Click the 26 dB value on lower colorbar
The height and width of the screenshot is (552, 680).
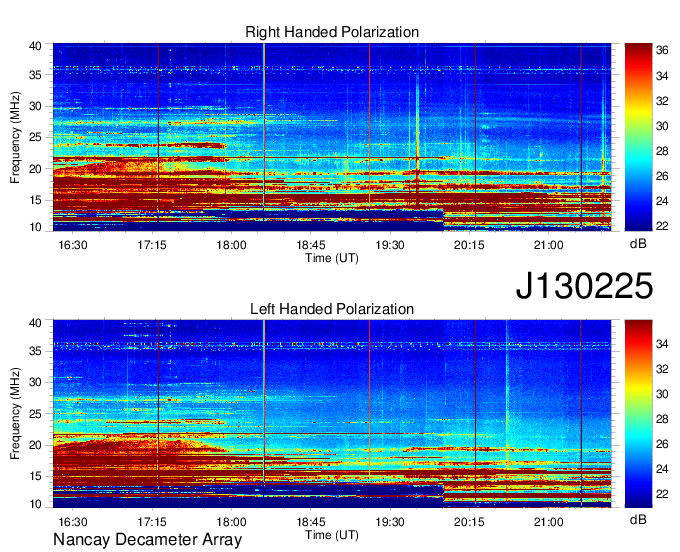(662, 444)
